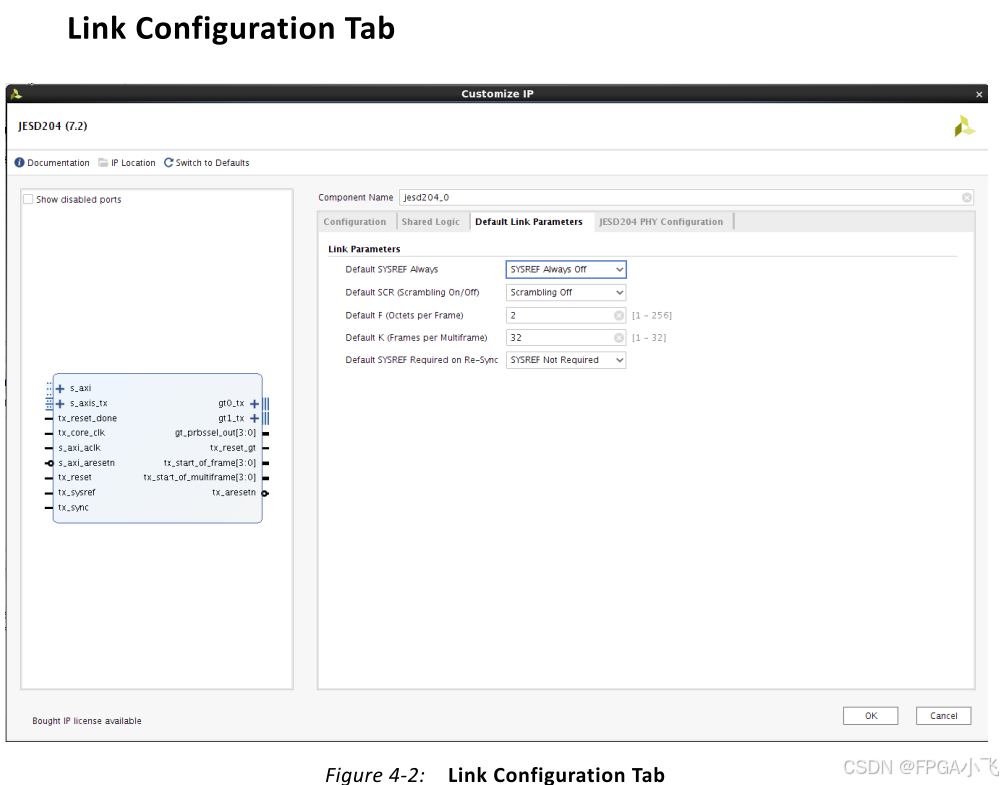Click the tx_reset port label
This screenshot has height=785, width=1003.
click(75, 477)
